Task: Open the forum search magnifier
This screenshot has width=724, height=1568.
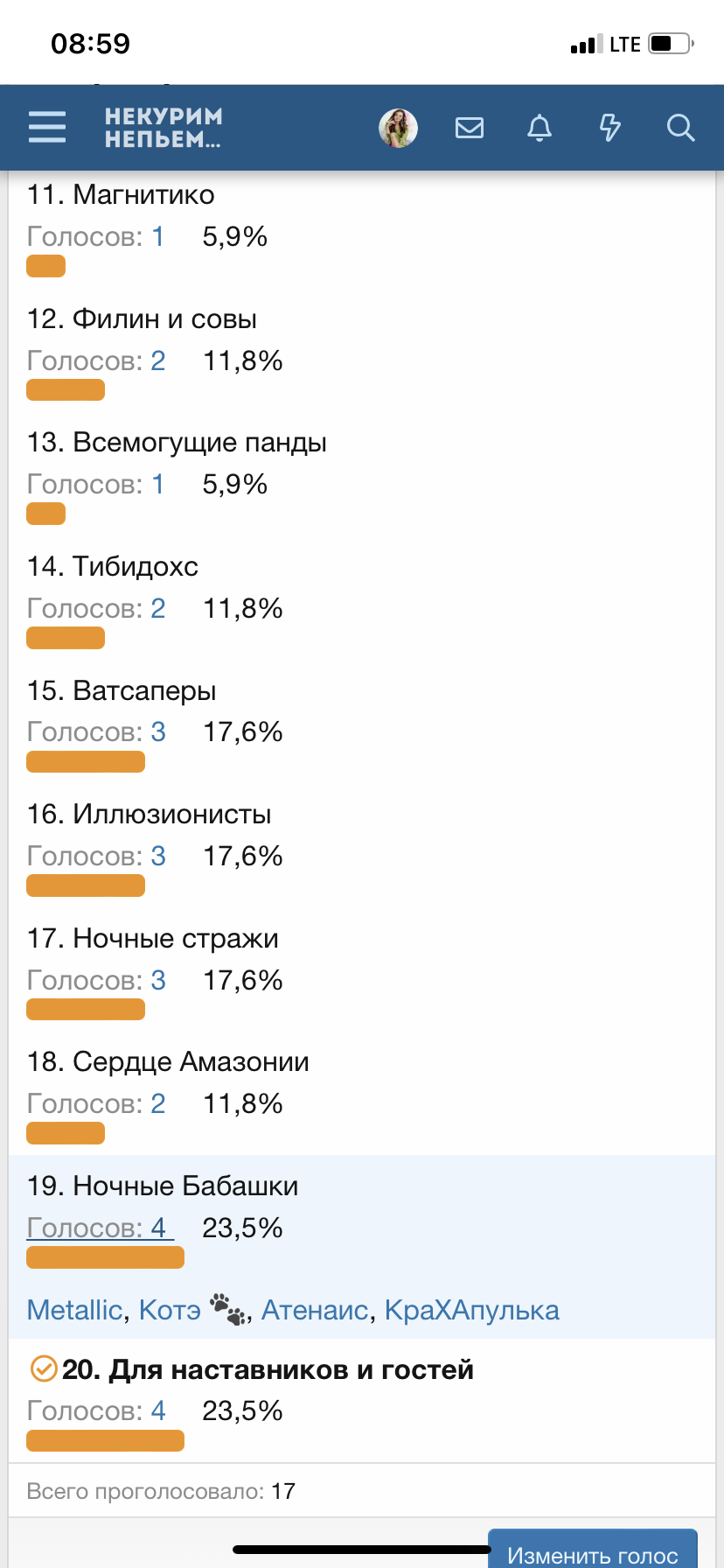Action: point(680,128)
